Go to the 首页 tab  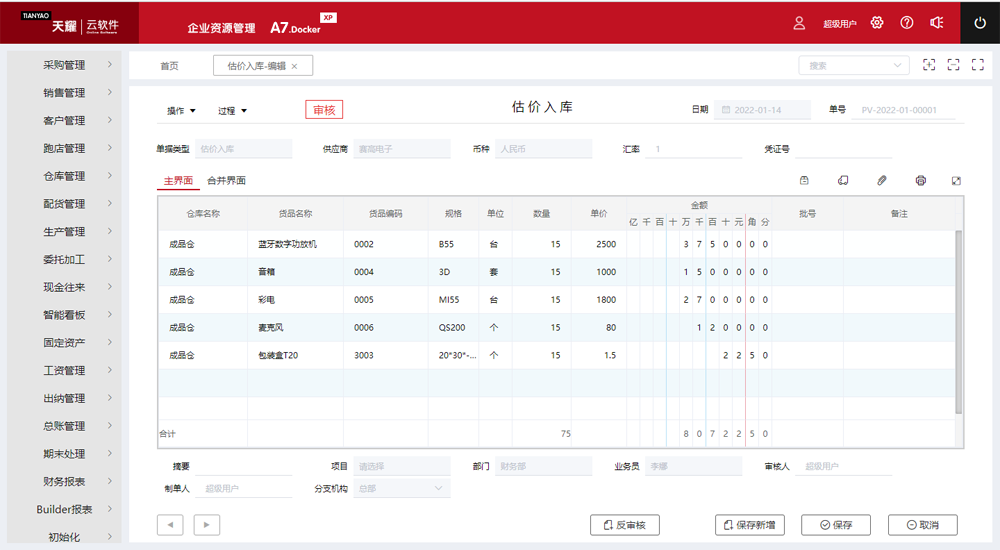click(x=169, y=66)
